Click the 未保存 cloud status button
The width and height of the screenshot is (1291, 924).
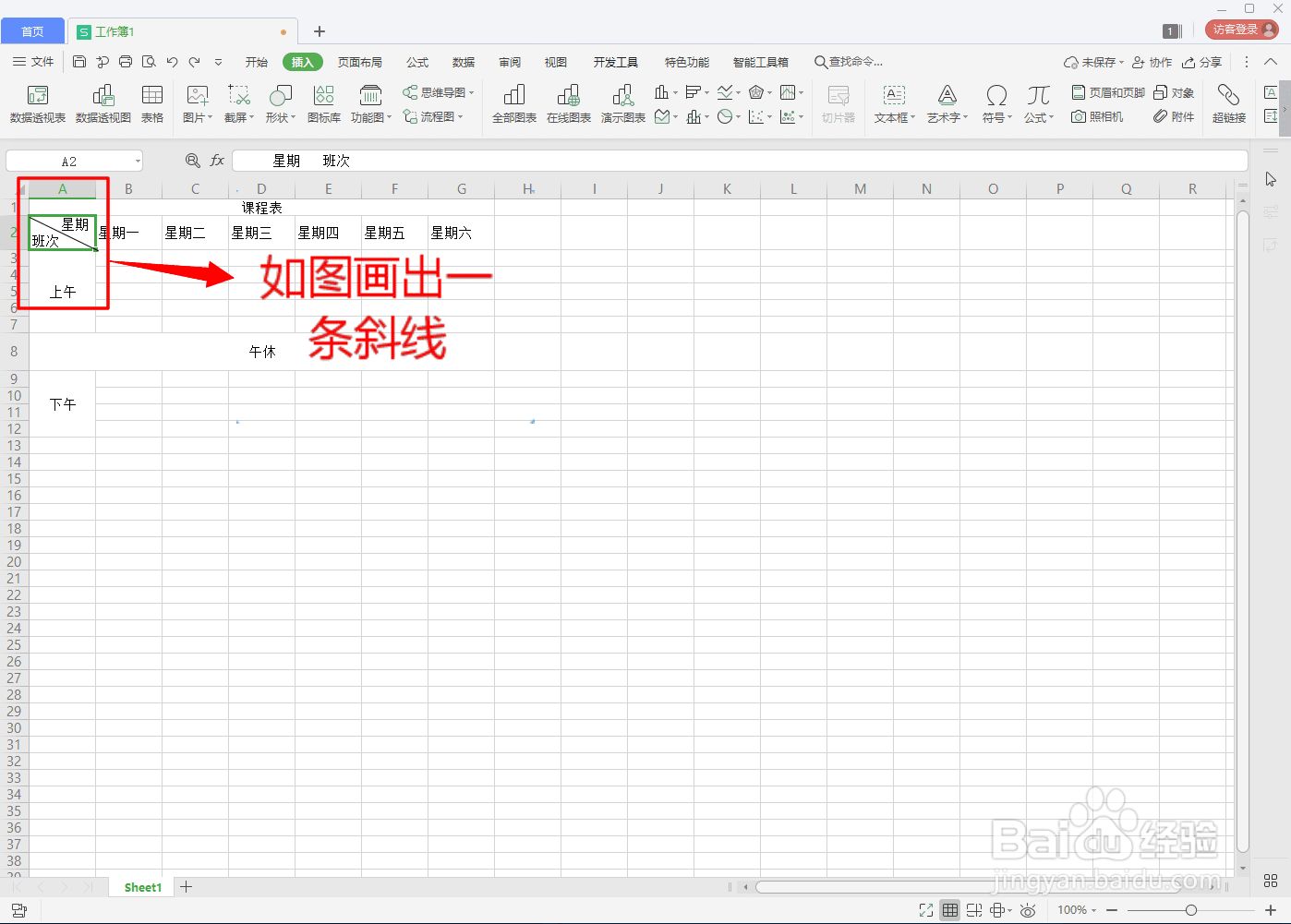click(x=1093, y=62)
